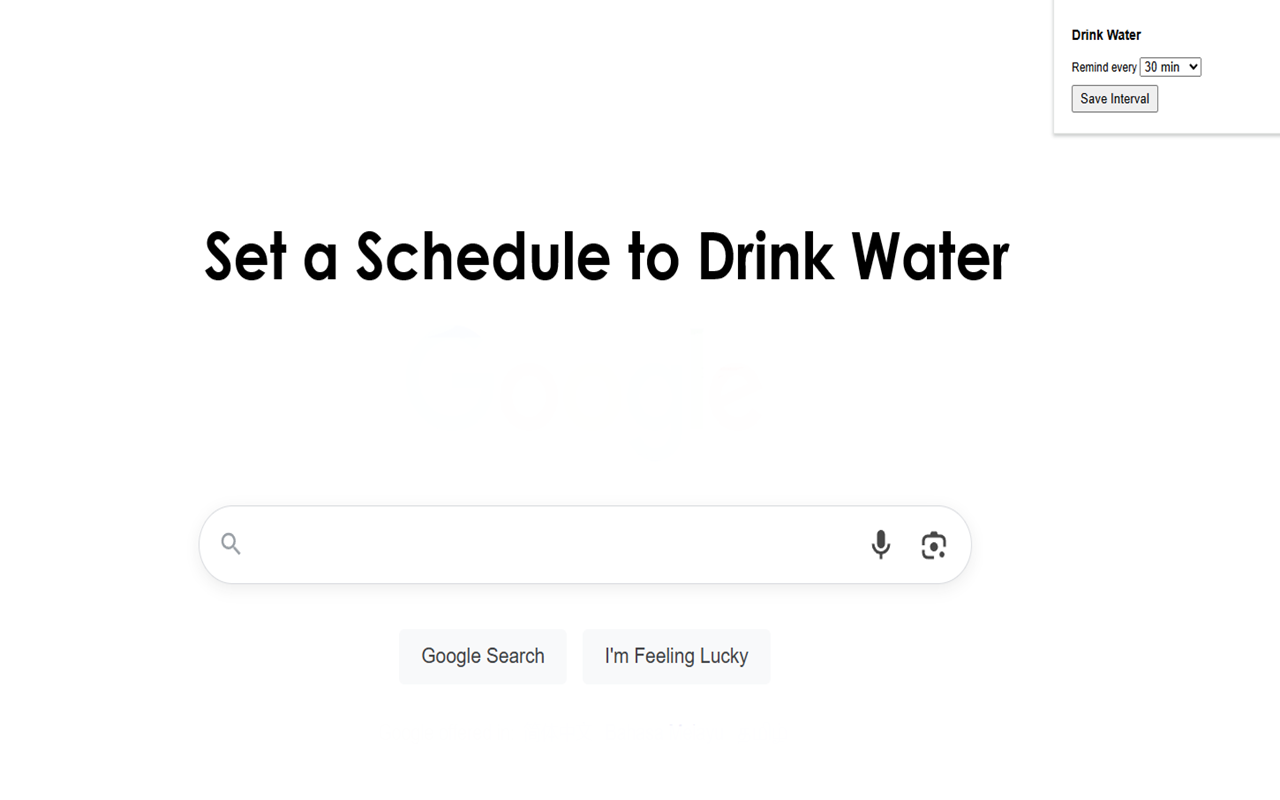Screen dimensions: 1280x800
Task: Open Google Lens image search icon
Action: pyautogui.click(x=933, y=545)
